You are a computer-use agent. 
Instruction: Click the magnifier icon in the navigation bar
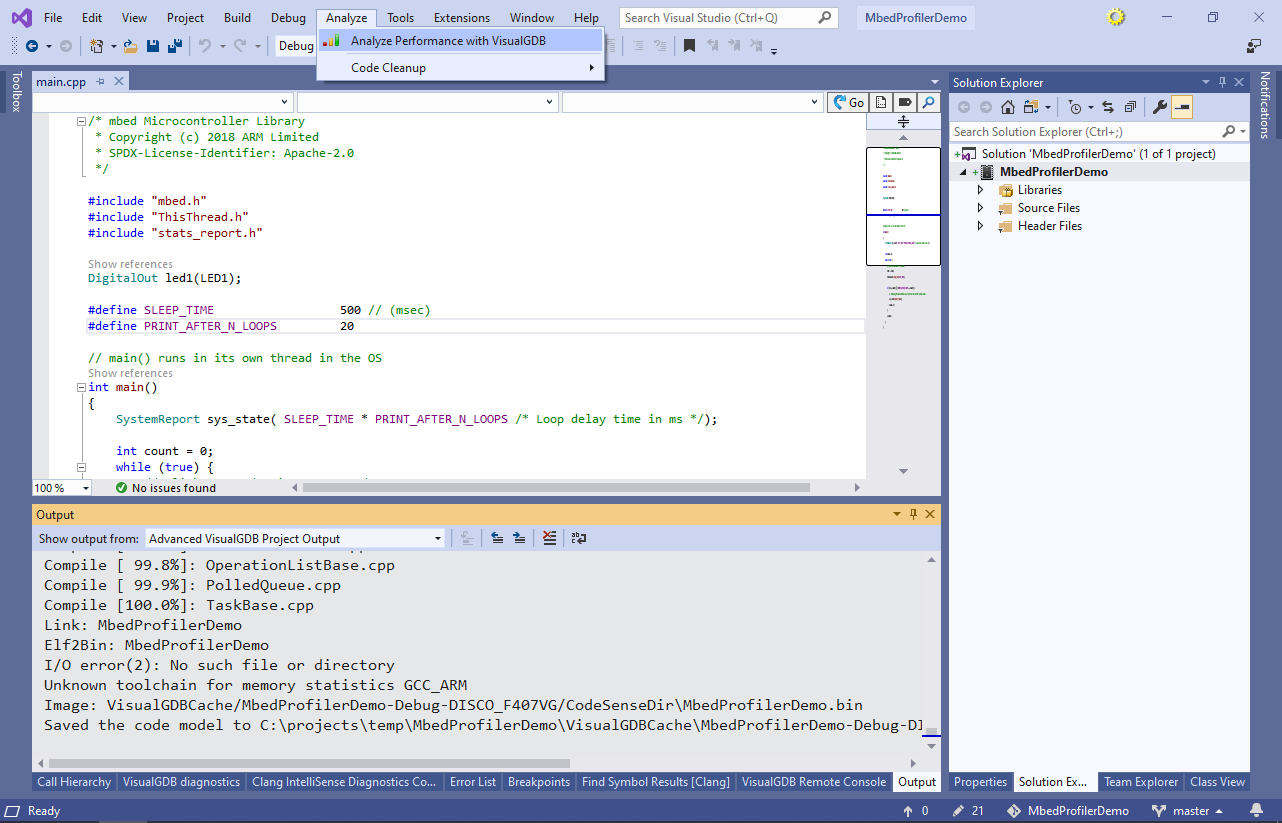[x=929, y=102]
